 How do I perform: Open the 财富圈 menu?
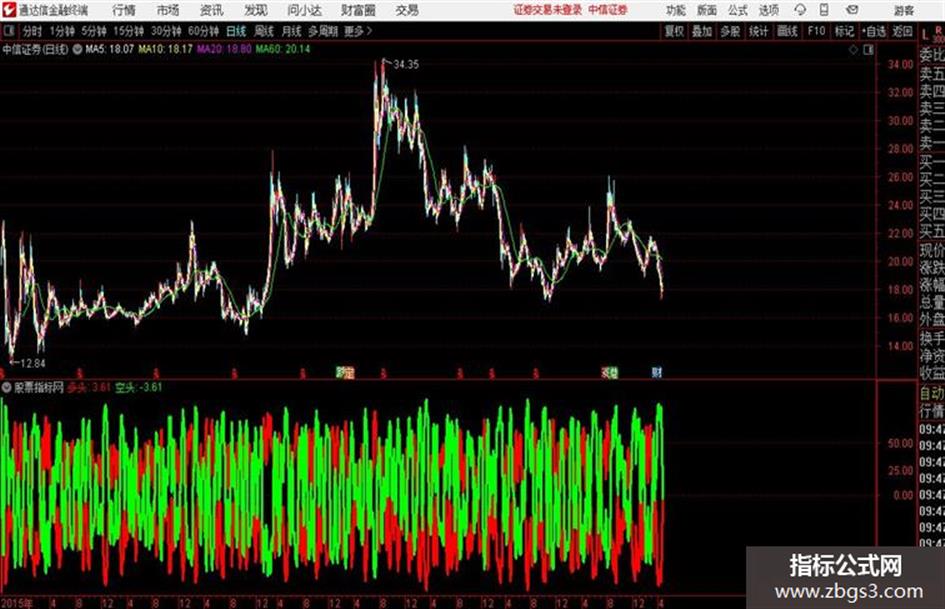point(359,10)
